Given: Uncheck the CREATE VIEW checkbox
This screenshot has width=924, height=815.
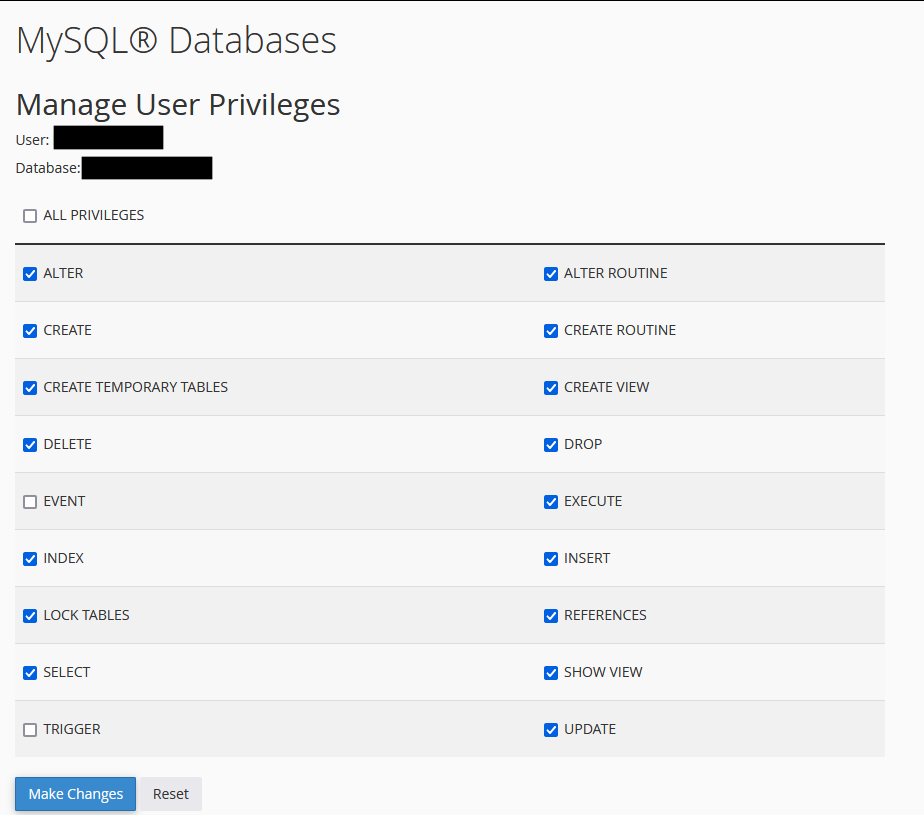Looking at the screenshot, I should pyautogui.click(x=551, y=388).
